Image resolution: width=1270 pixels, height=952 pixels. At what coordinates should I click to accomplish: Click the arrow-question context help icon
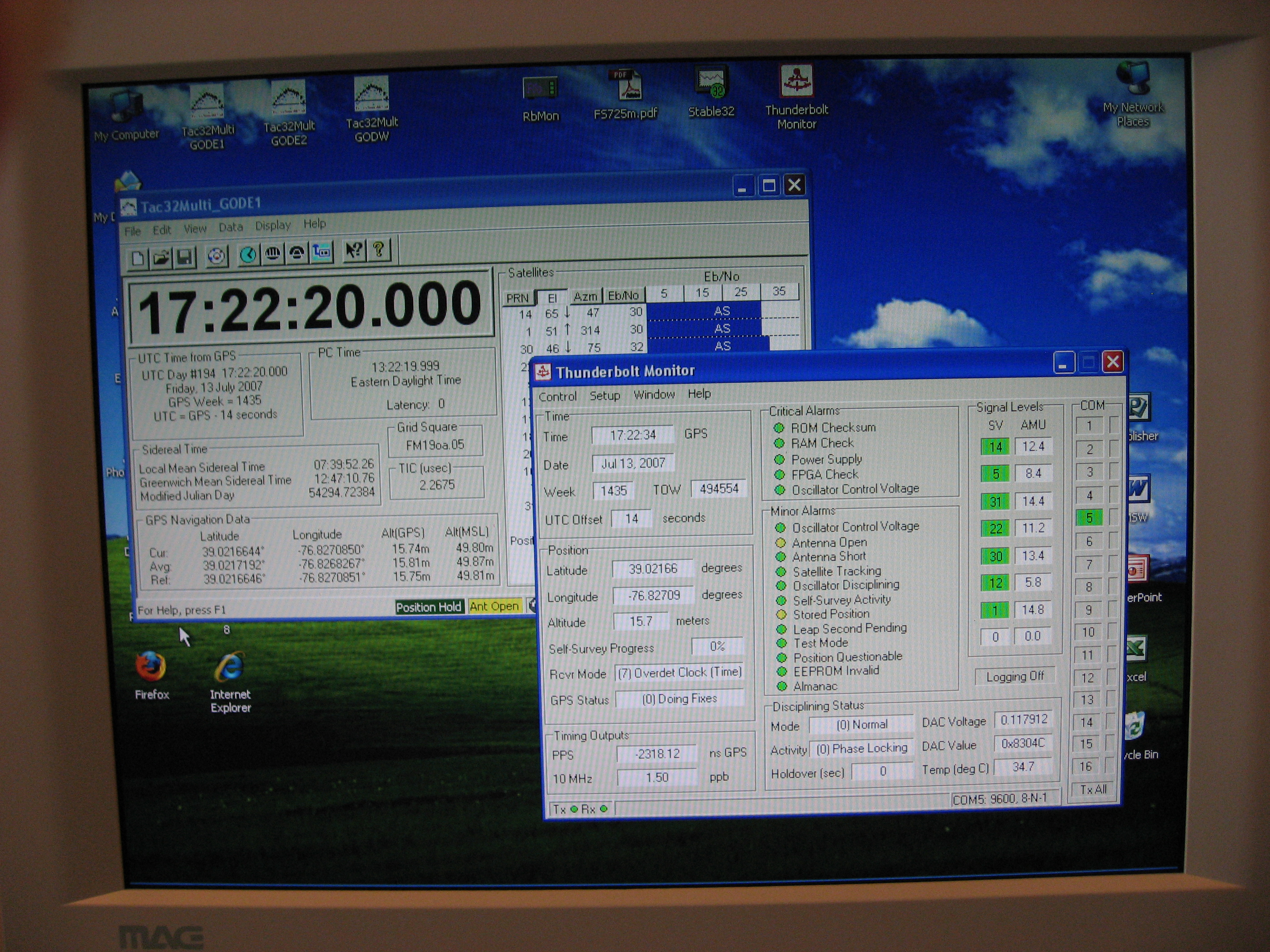[x=354, y=250]
